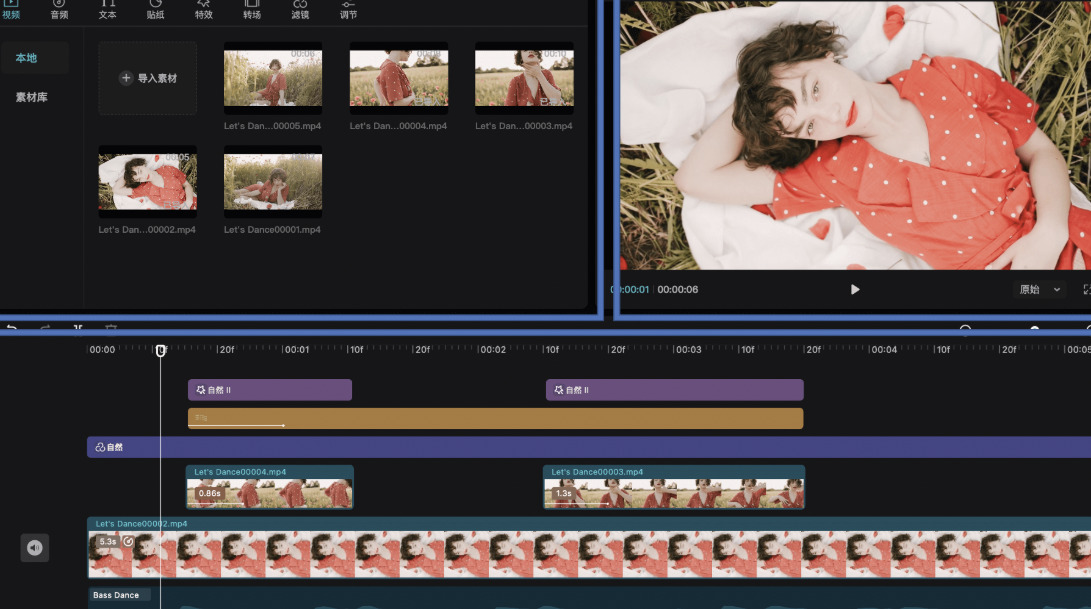1091x609 pixels.
Task: Click the 导入素材 import media button
Action: click(x=148, y=78)
